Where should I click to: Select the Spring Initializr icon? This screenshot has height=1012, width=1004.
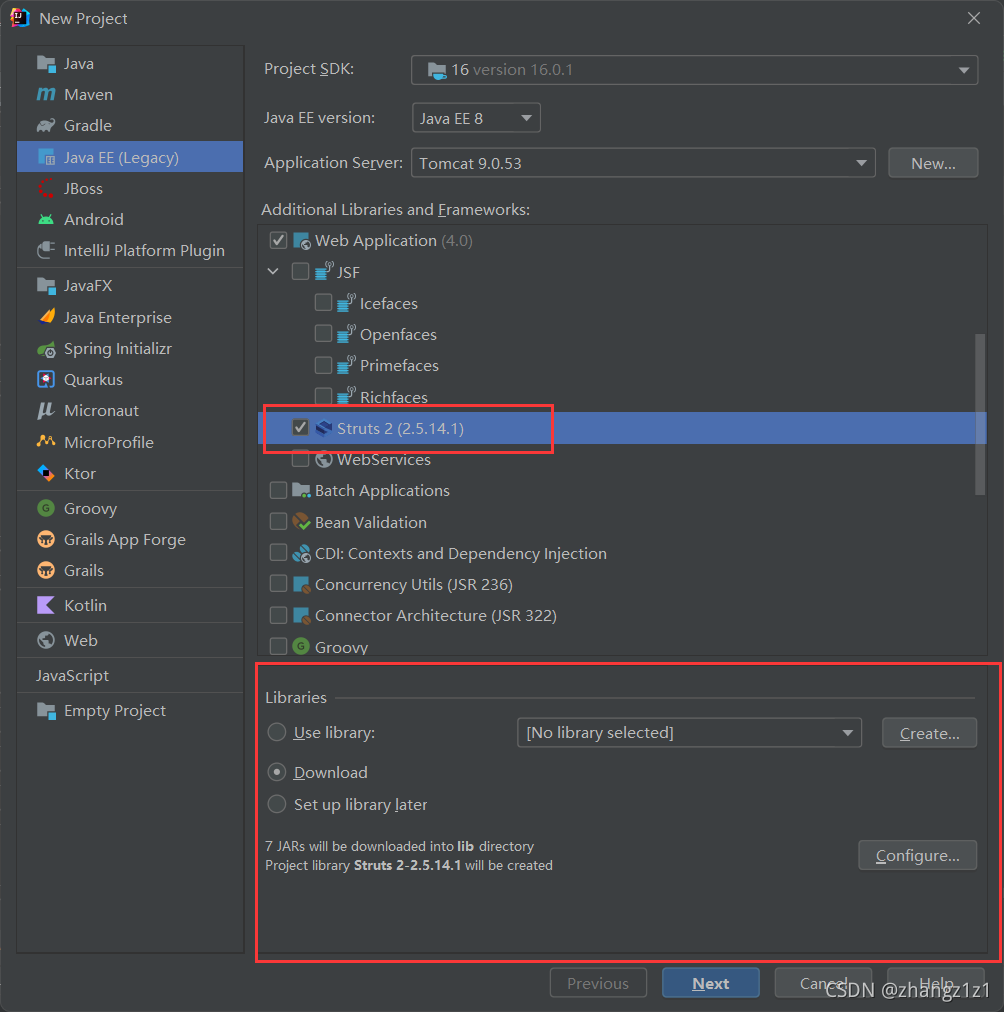[x=46, y=349]
